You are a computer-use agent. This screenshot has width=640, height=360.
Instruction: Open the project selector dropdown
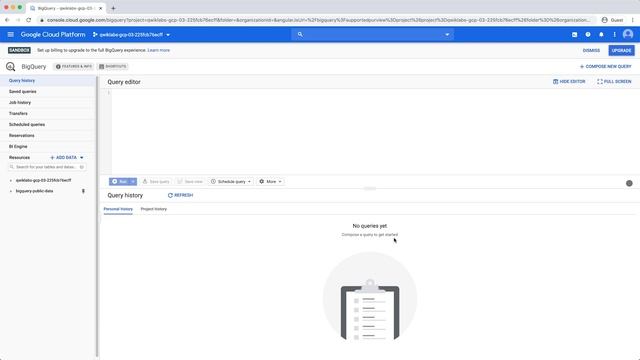click(x=131, y=35)
